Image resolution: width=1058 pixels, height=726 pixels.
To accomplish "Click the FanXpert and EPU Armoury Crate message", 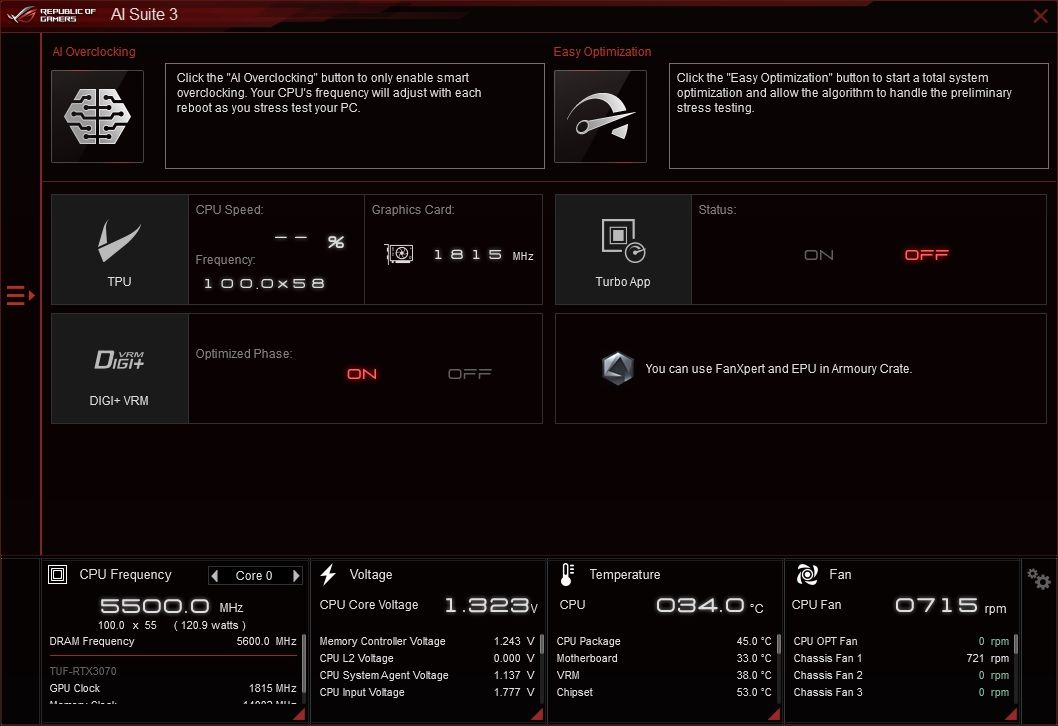I will [x=778, y=369].
